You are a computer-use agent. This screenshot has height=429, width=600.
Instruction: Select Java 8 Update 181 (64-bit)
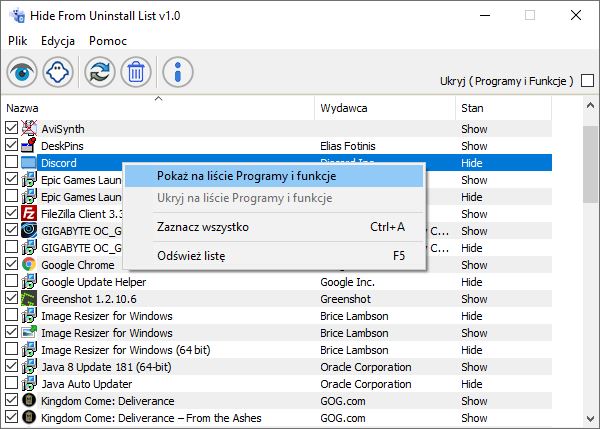[x=106, y=367]
